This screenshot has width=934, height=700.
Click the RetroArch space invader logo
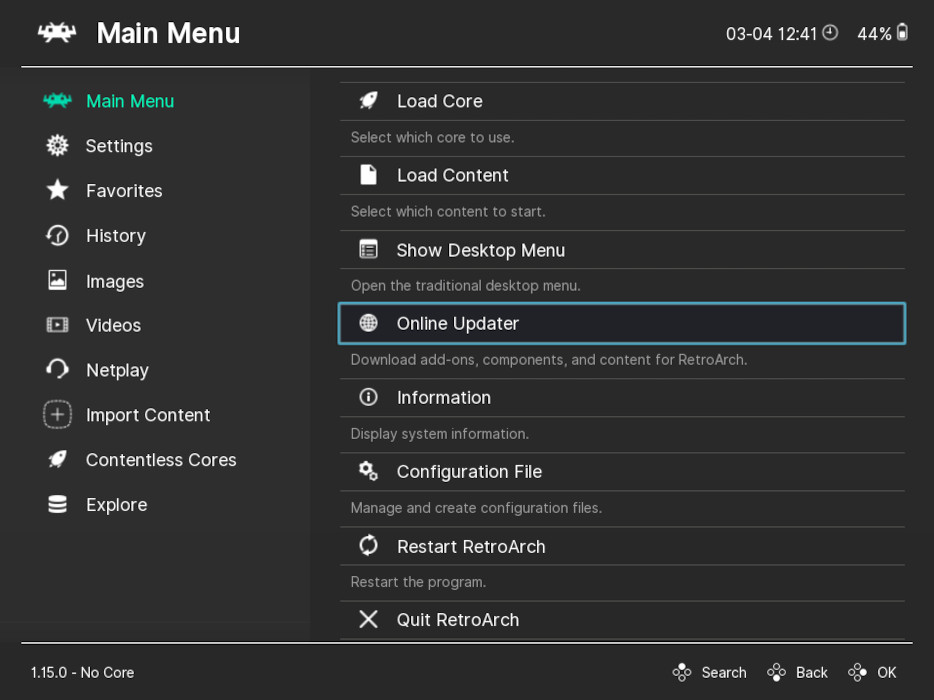click(56, 31)
